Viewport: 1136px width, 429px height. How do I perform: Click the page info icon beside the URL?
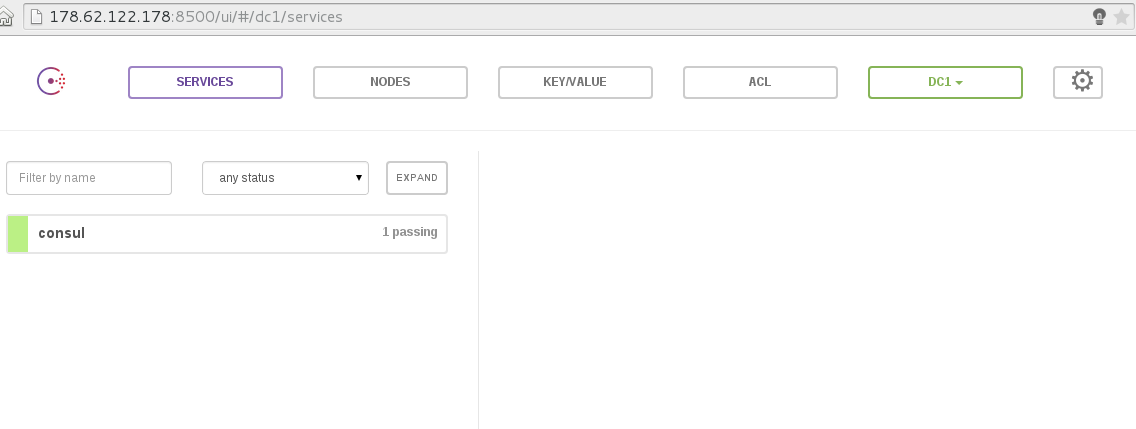[x=37, y=16]
